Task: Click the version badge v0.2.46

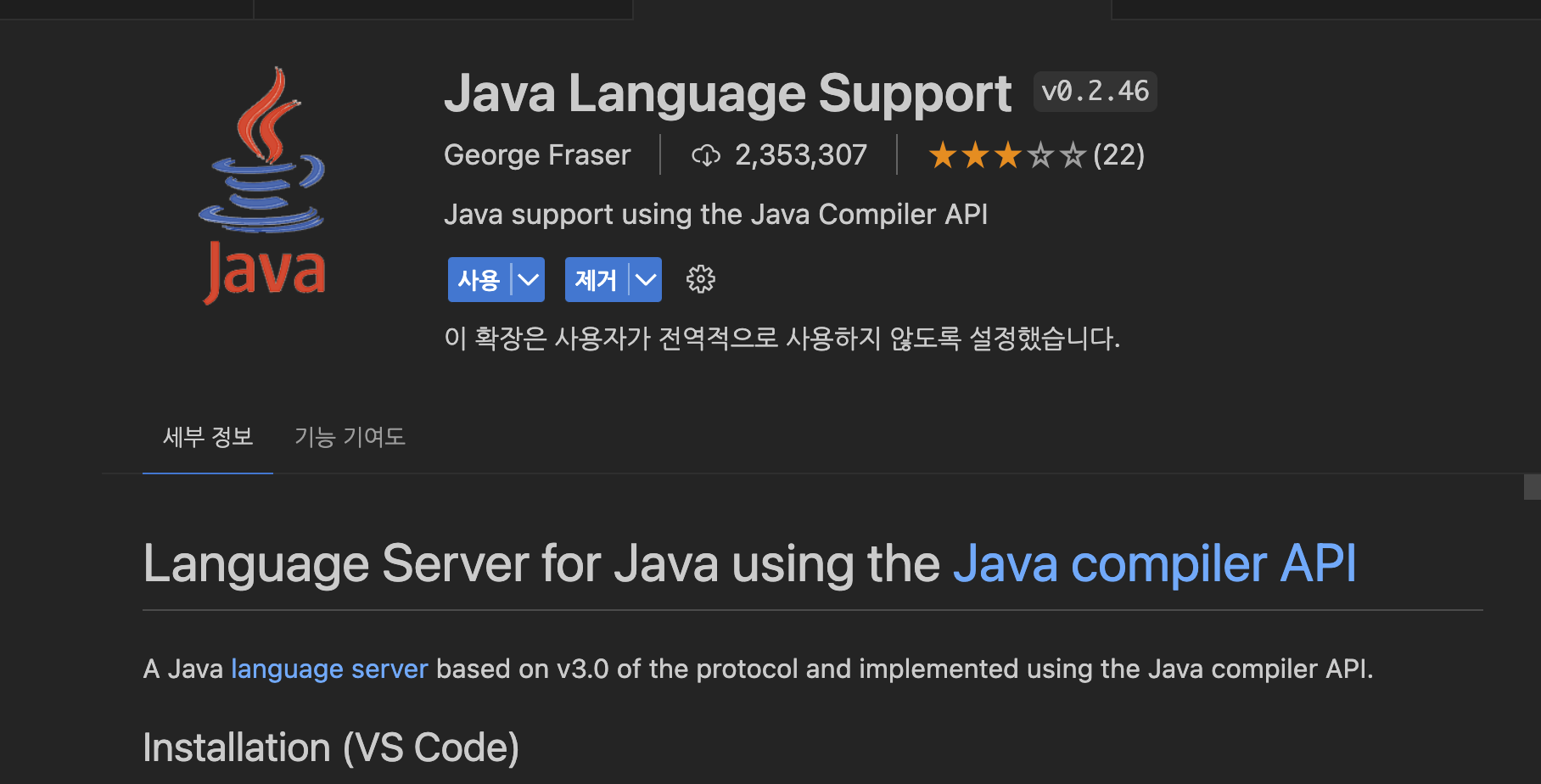Action: [x=1095, y=92]
